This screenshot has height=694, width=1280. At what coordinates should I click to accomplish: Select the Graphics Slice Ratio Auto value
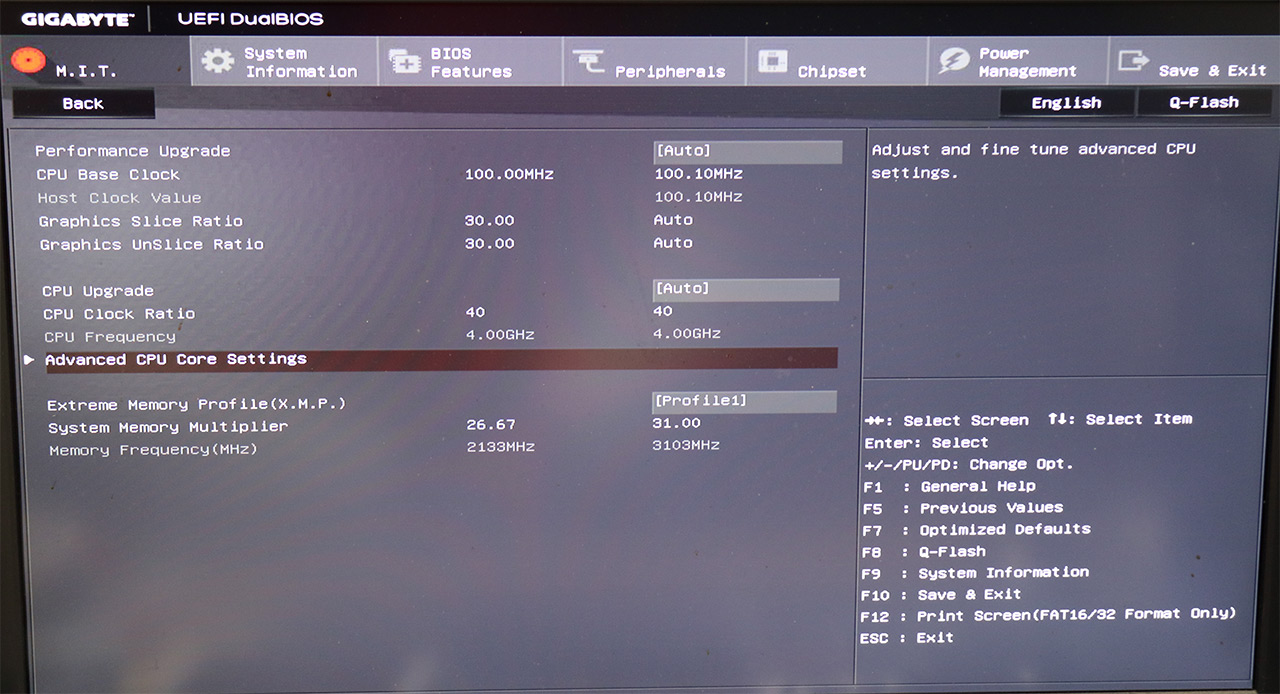point(673,220)
